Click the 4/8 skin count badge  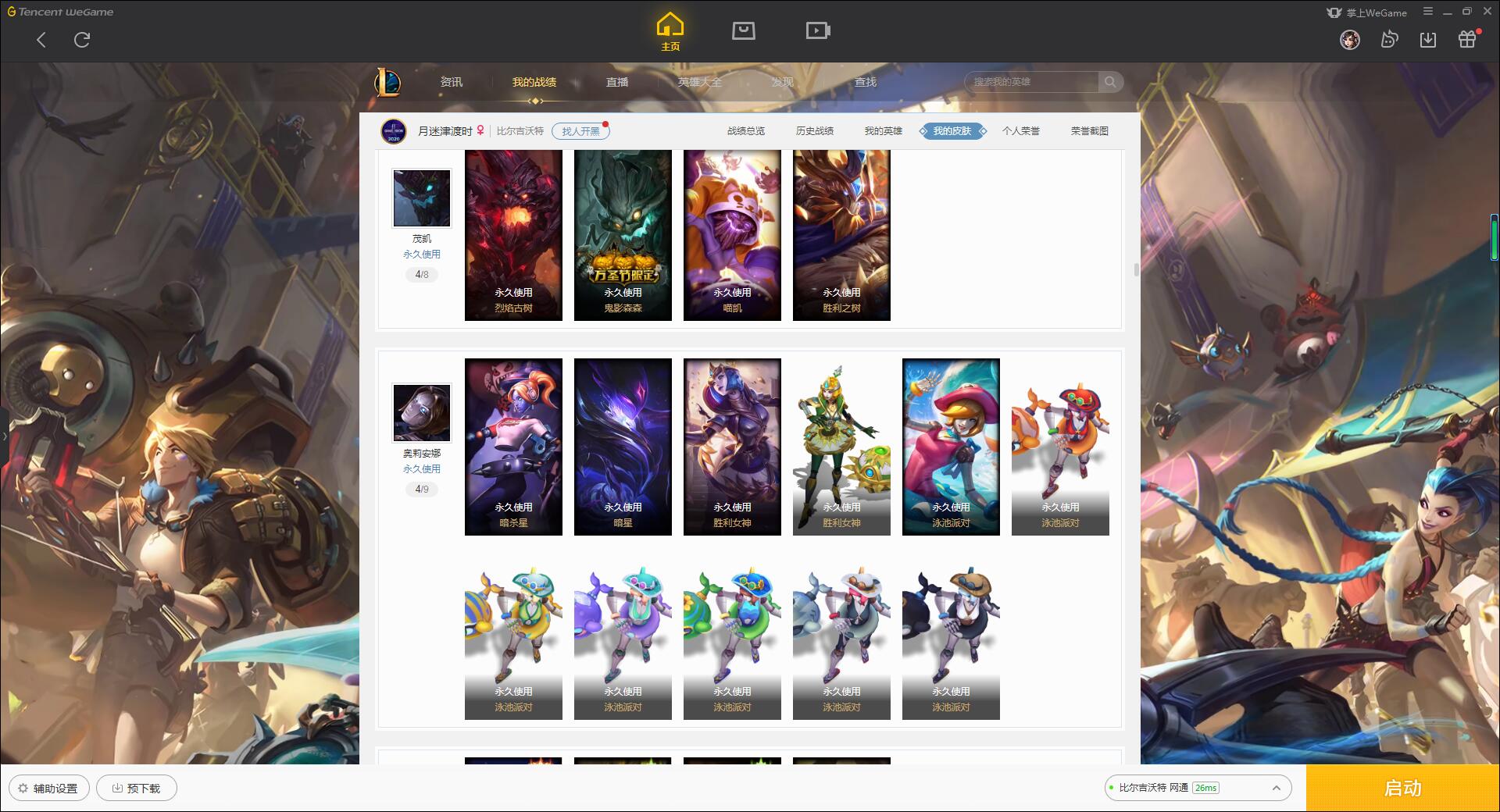click(422, 275)
